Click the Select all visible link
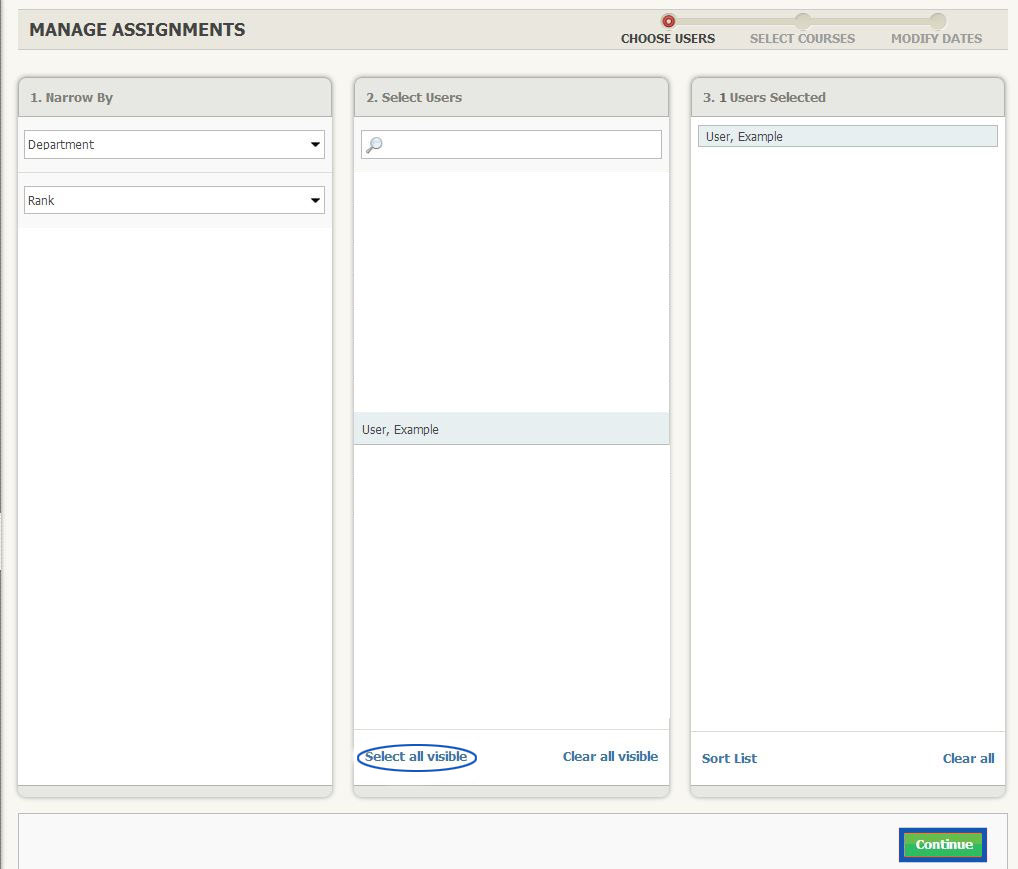The width and height of the screenshot is (1018, 869). tap(416, 757)
